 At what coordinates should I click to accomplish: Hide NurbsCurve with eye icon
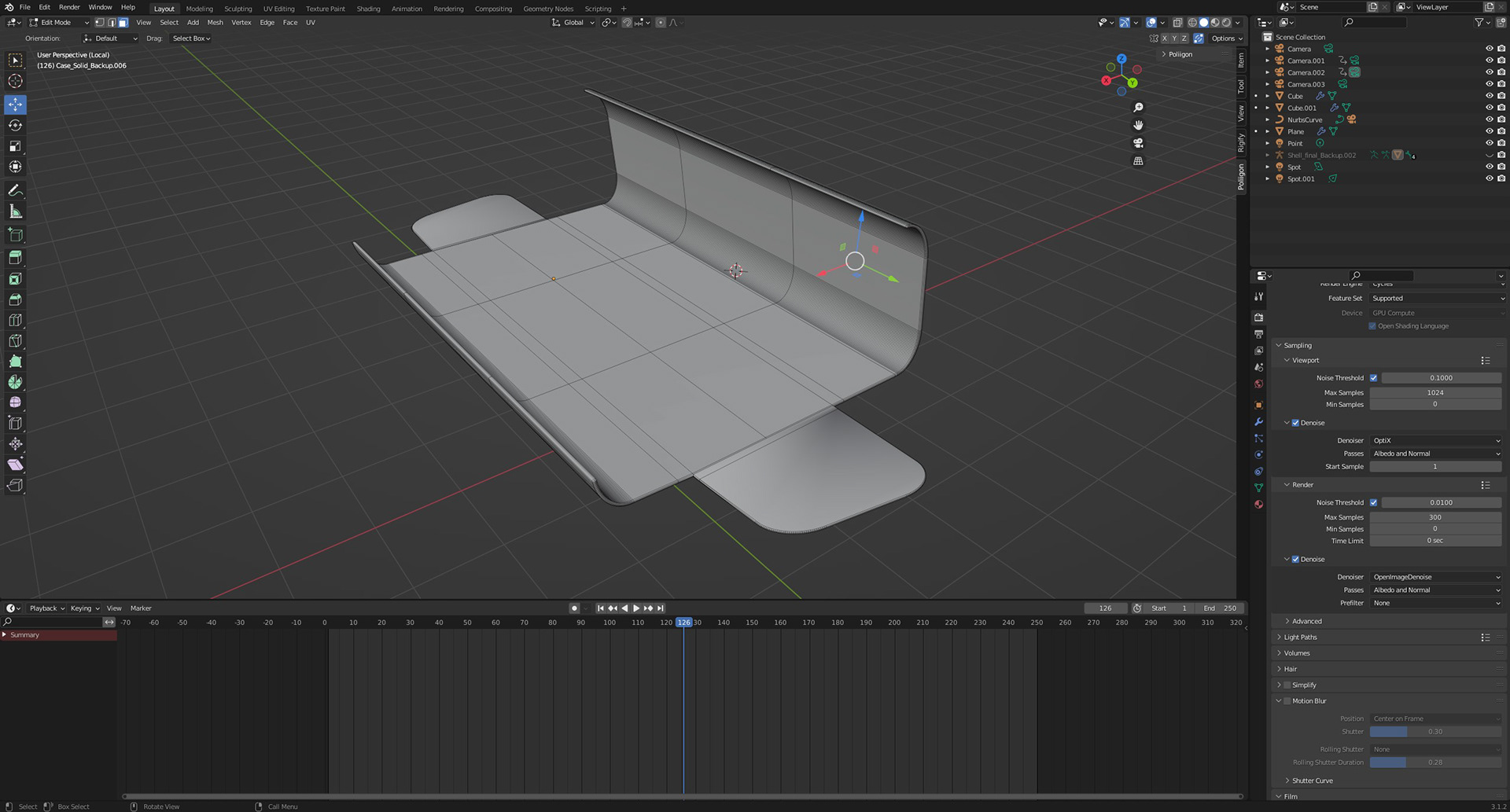(1489, 119)
